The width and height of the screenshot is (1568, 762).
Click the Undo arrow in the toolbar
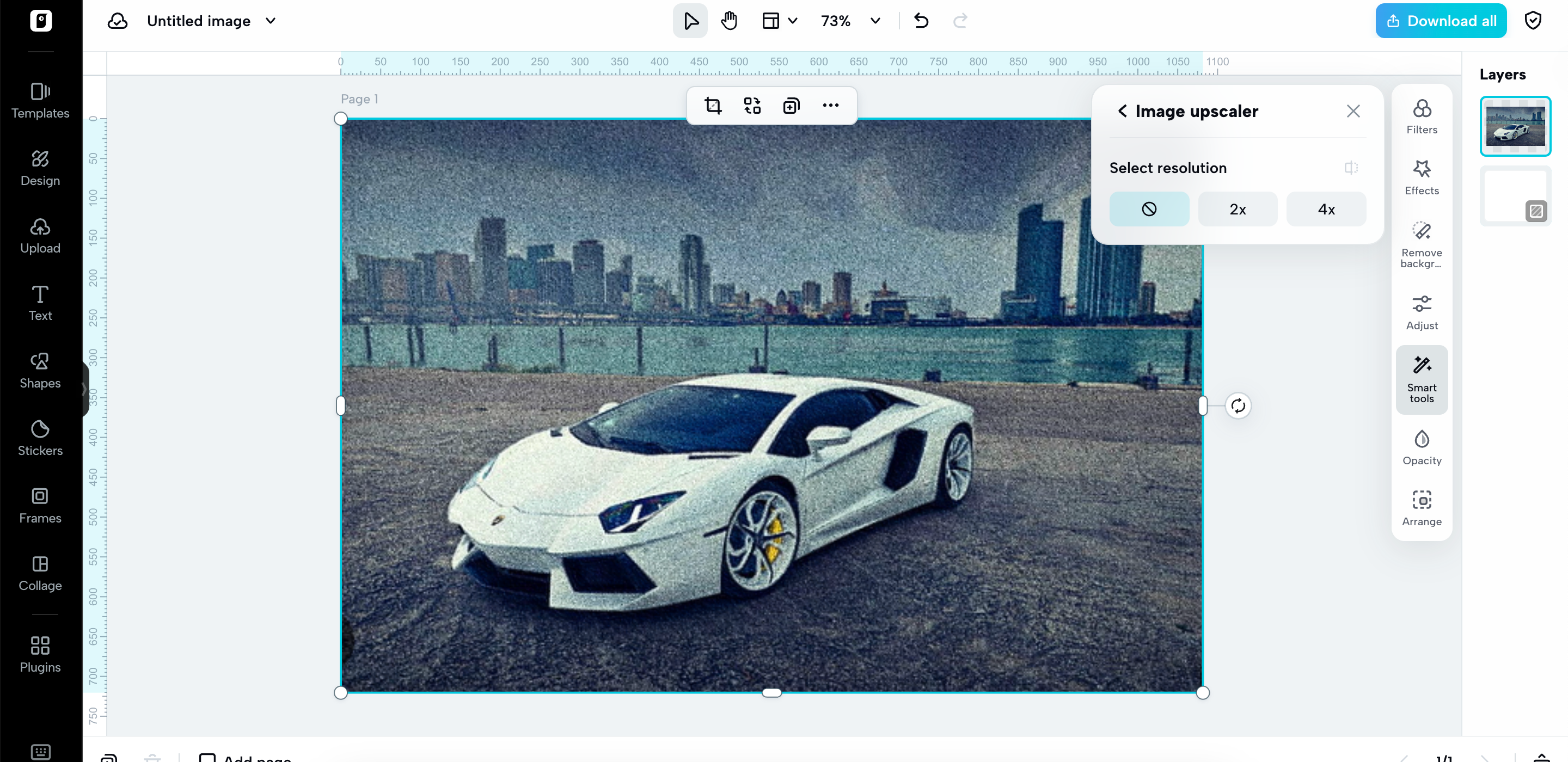point(920,20)
